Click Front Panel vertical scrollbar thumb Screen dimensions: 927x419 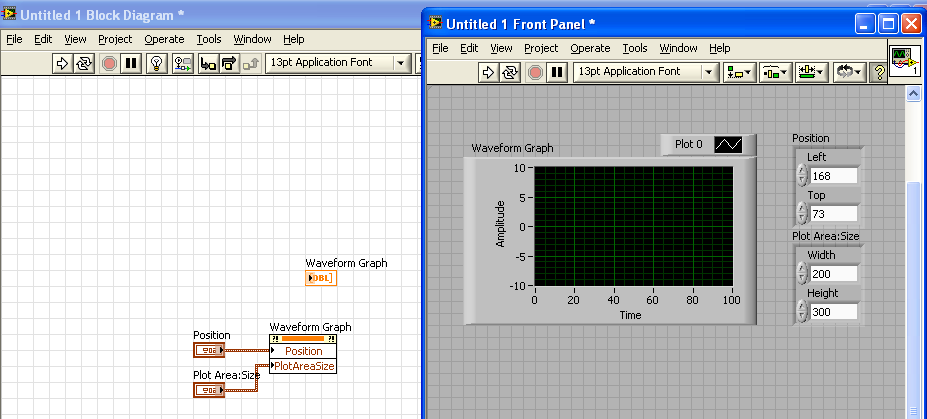[x=913, y=298]
